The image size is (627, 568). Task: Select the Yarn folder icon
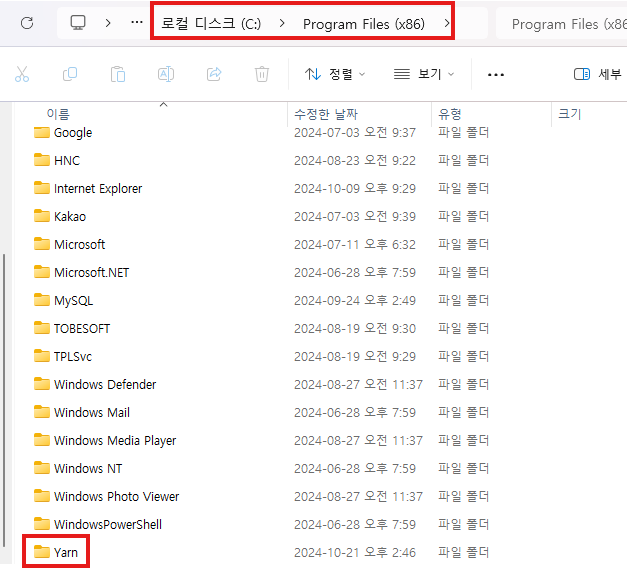pos(42,552)
